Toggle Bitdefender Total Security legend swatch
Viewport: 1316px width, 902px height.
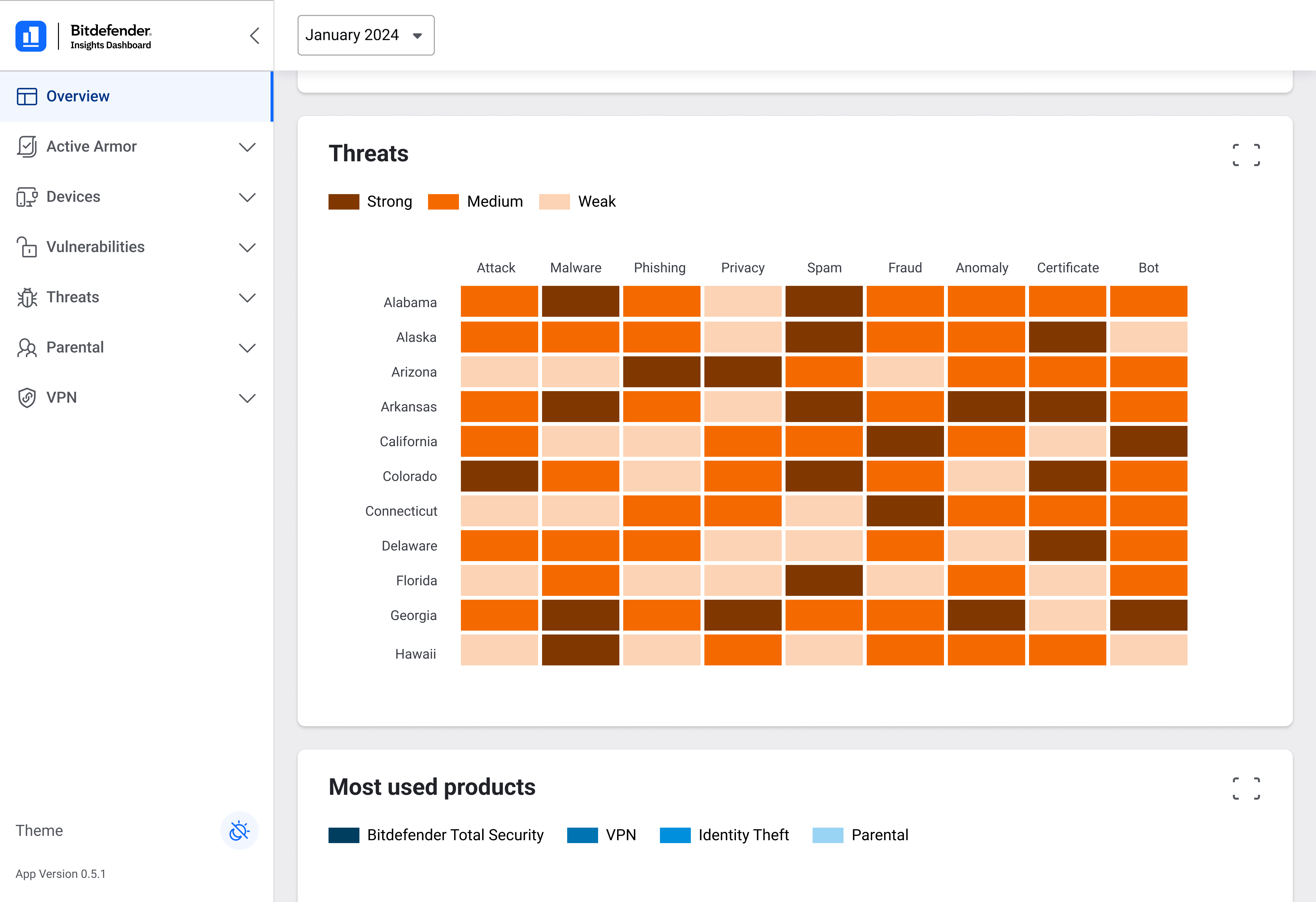pos(344,835)
